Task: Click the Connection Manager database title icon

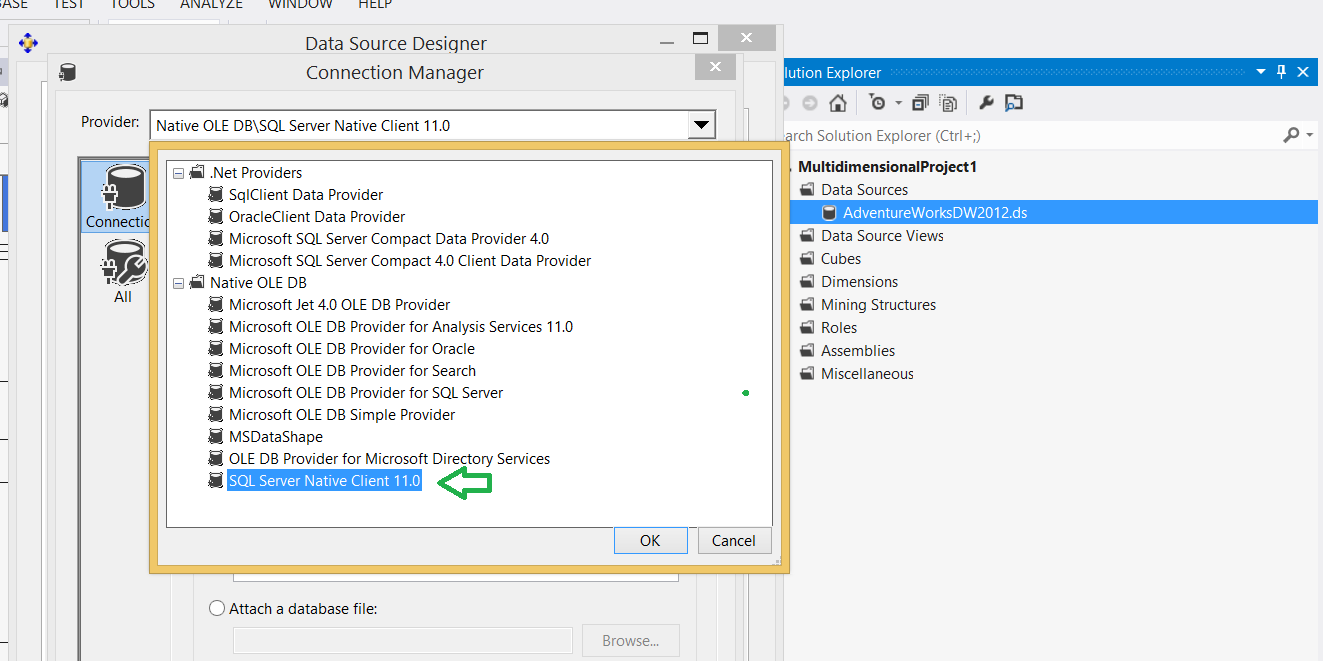Action: click(67, 72)
